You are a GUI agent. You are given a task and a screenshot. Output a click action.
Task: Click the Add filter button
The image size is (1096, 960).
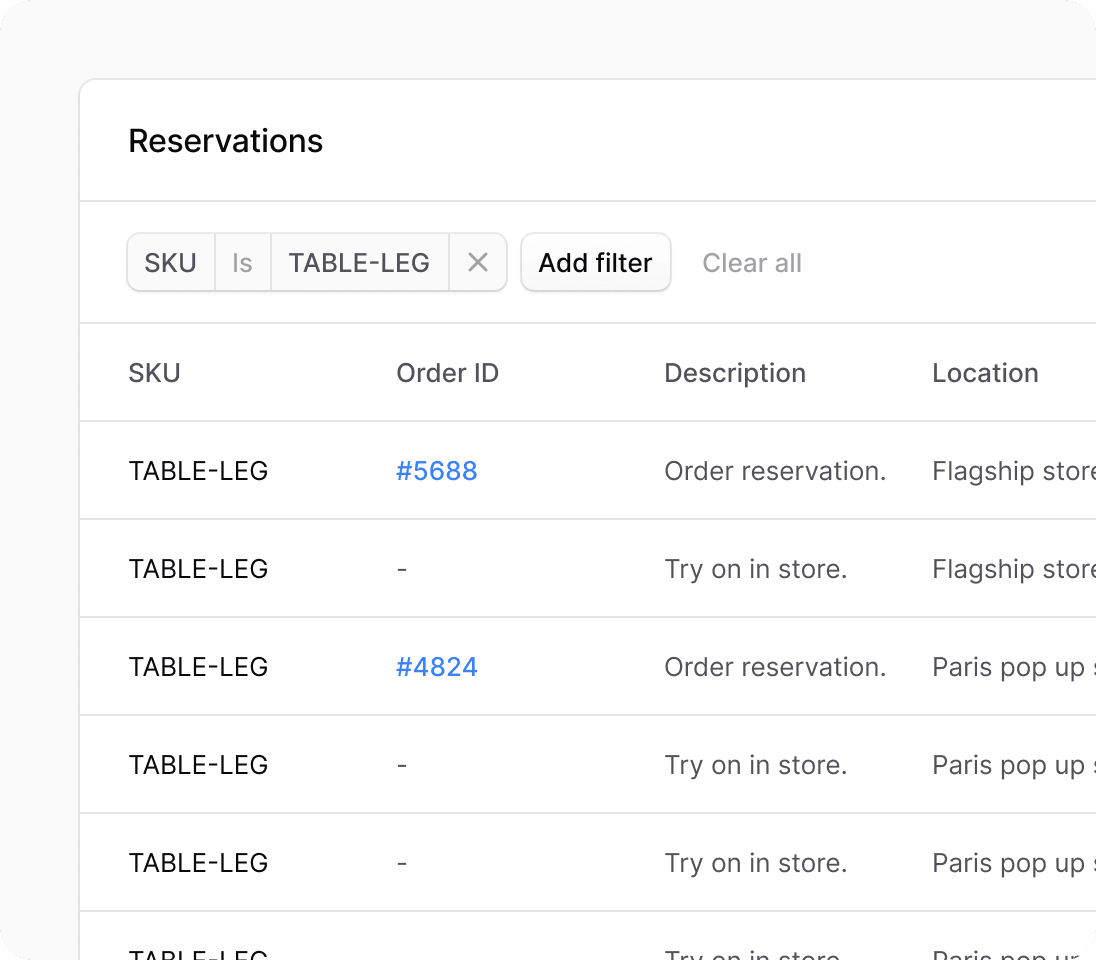point(595,262)
